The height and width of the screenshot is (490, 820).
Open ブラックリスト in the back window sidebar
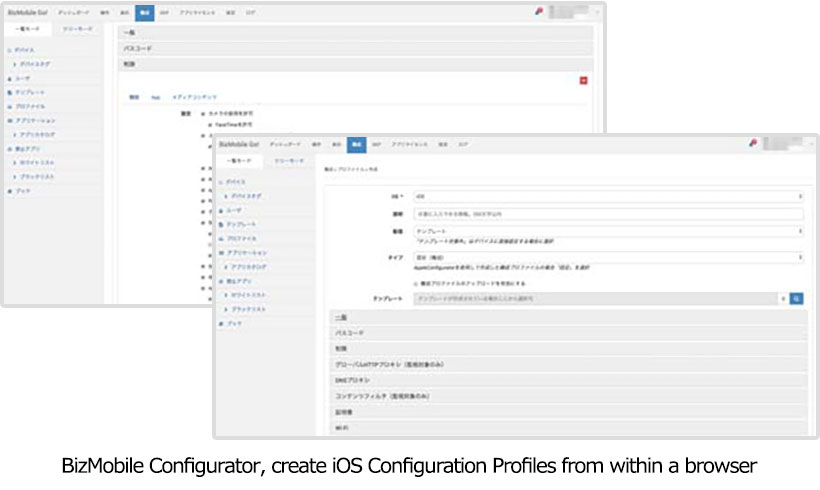coord(37,177)
